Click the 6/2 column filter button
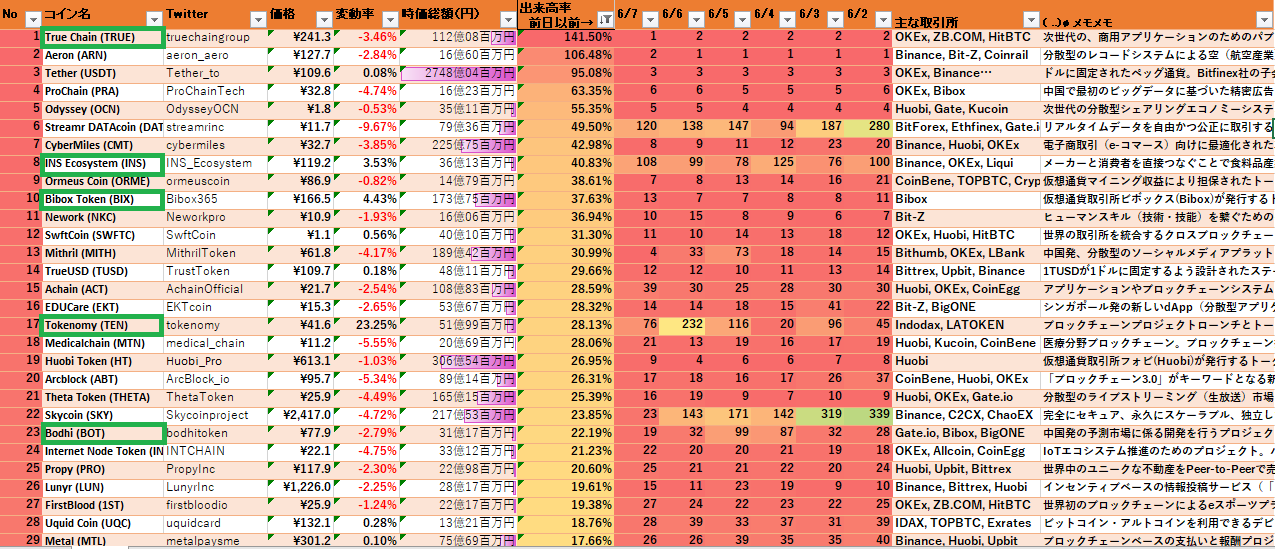Viewport: 1275px width, 549px height. (881, 19)
